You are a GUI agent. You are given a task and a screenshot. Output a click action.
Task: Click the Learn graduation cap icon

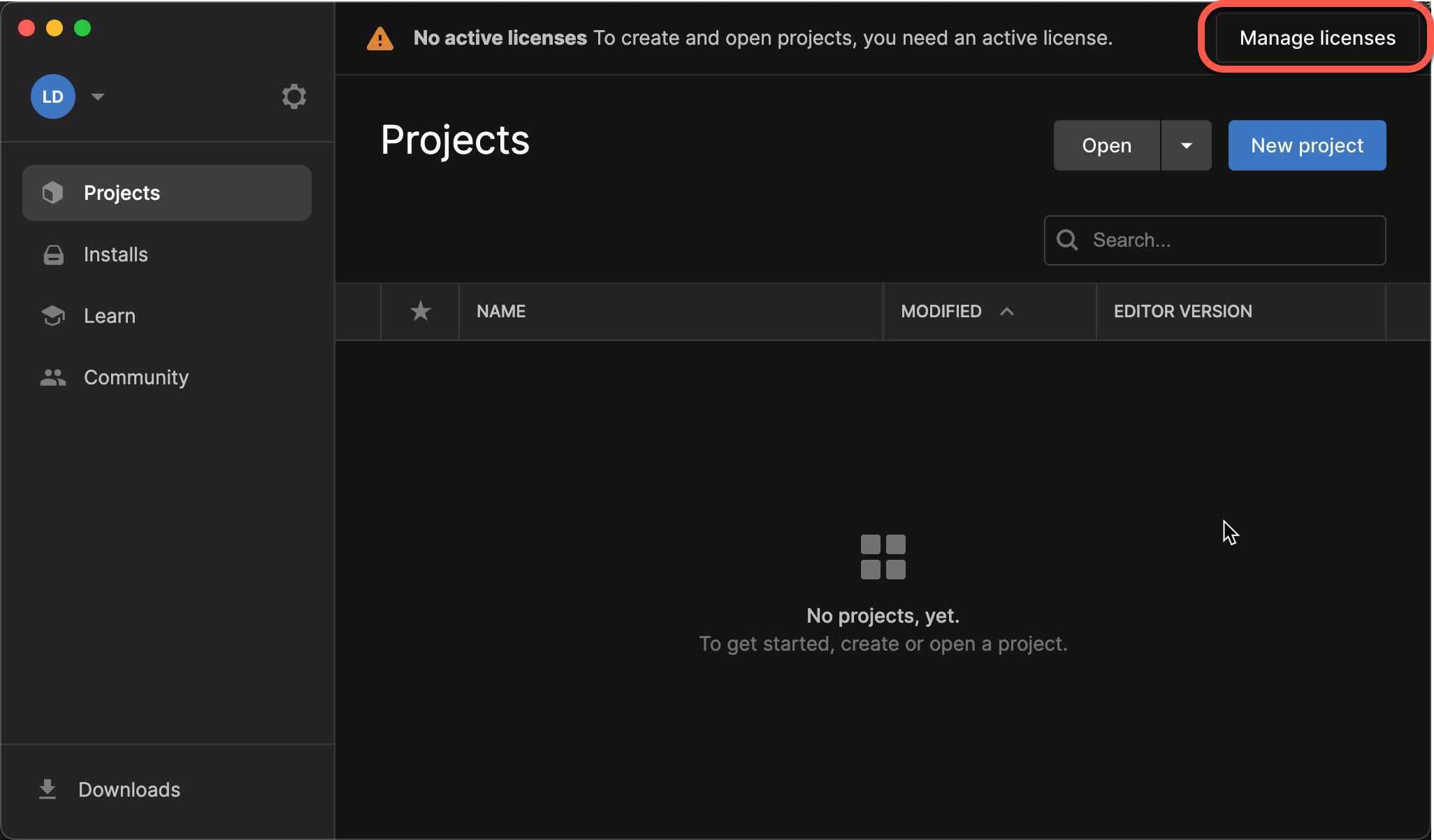53,316
